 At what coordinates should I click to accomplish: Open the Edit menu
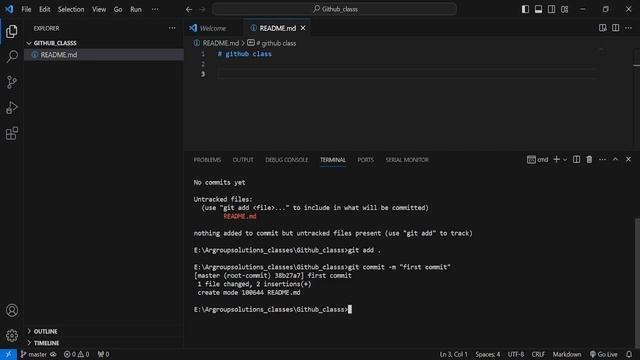[44, 9]
